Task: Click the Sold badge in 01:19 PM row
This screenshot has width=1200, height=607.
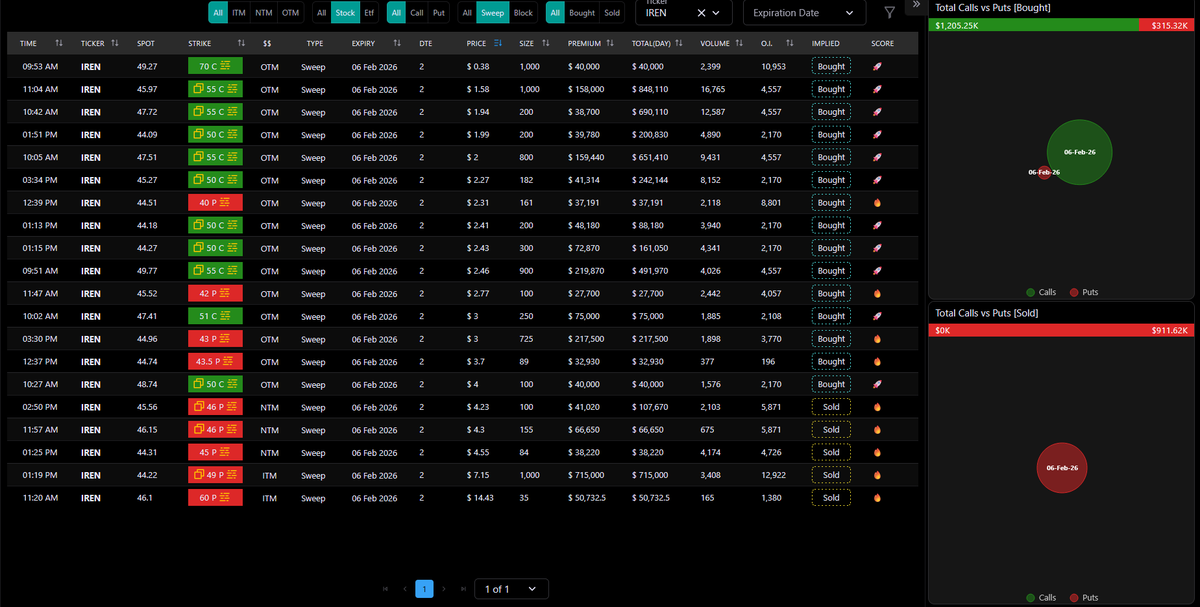Action: [x=831, y=475]
